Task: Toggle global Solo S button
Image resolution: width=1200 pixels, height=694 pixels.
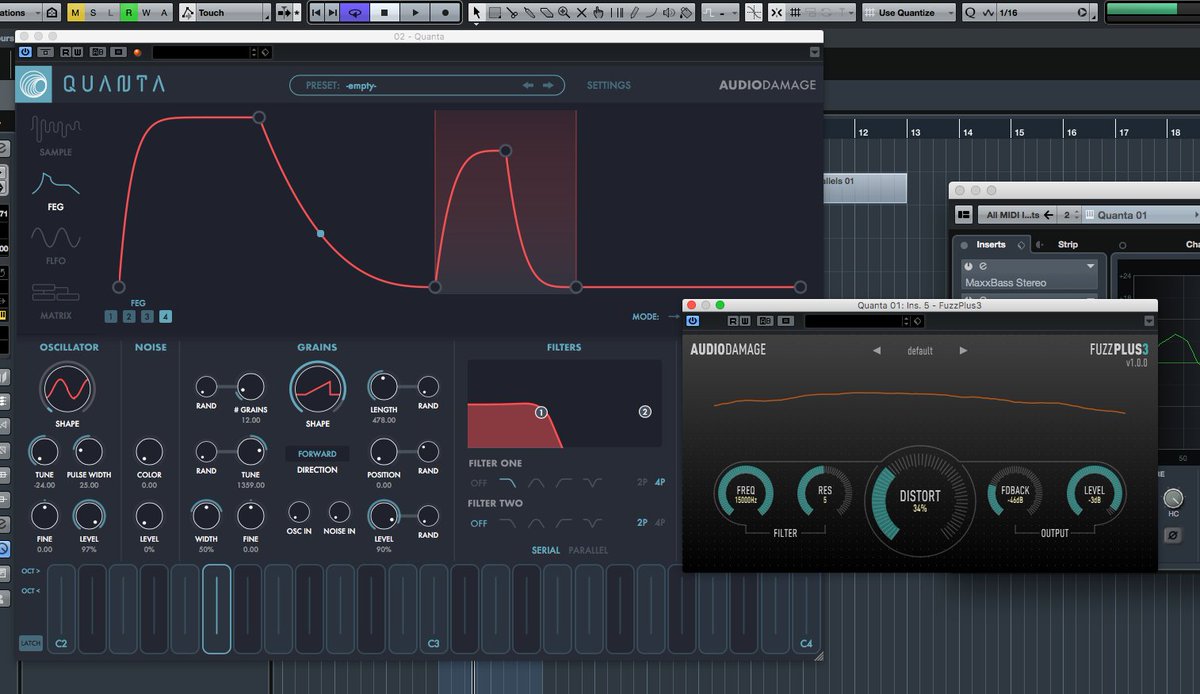Action: (x=94, y=13)
